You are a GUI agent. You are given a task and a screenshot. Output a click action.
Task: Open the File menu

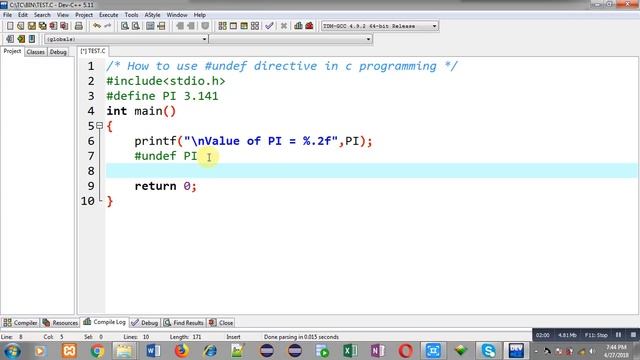pyautogui.click(x=7, y=15)
